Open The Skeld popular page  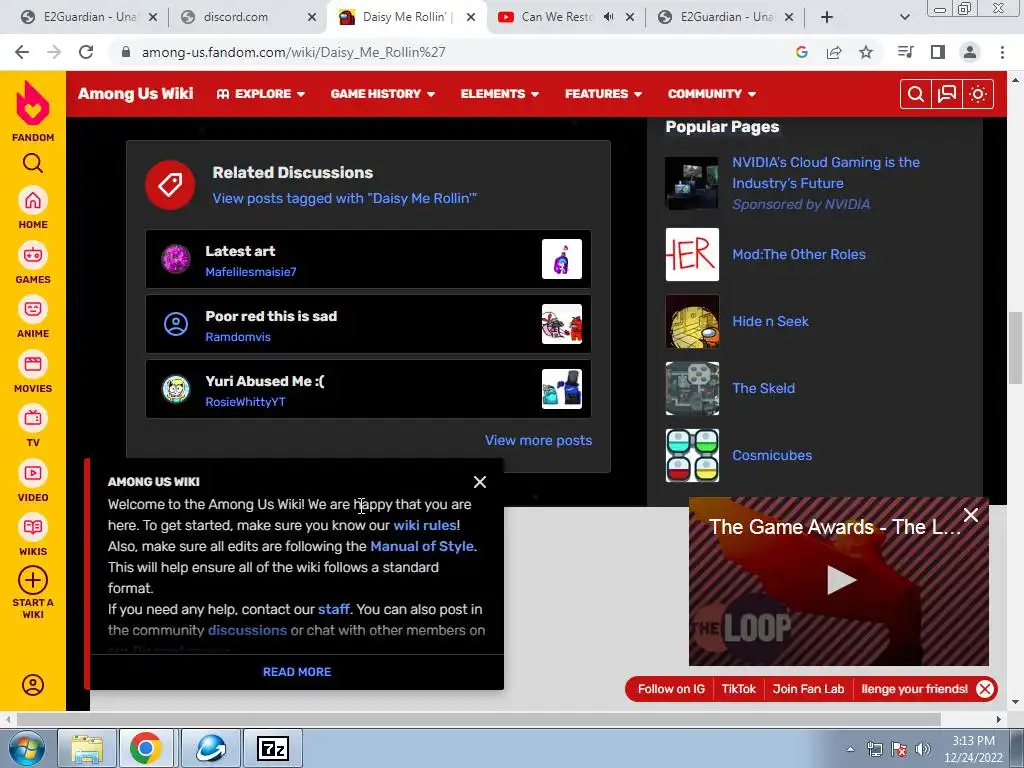[763, 388]
